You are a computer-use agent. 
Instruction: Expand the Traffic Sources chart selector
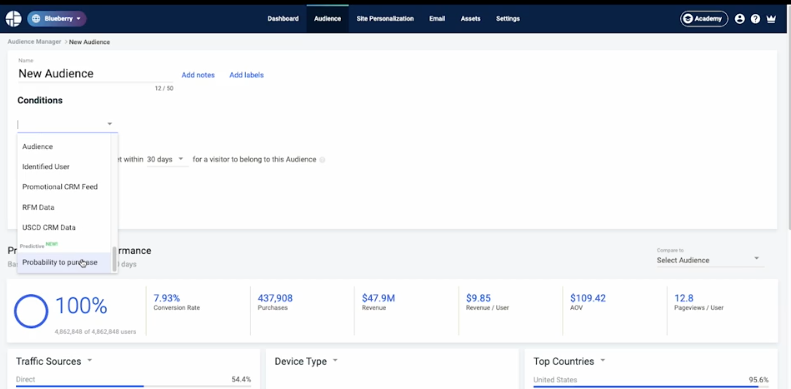click(x=90, y=361)
